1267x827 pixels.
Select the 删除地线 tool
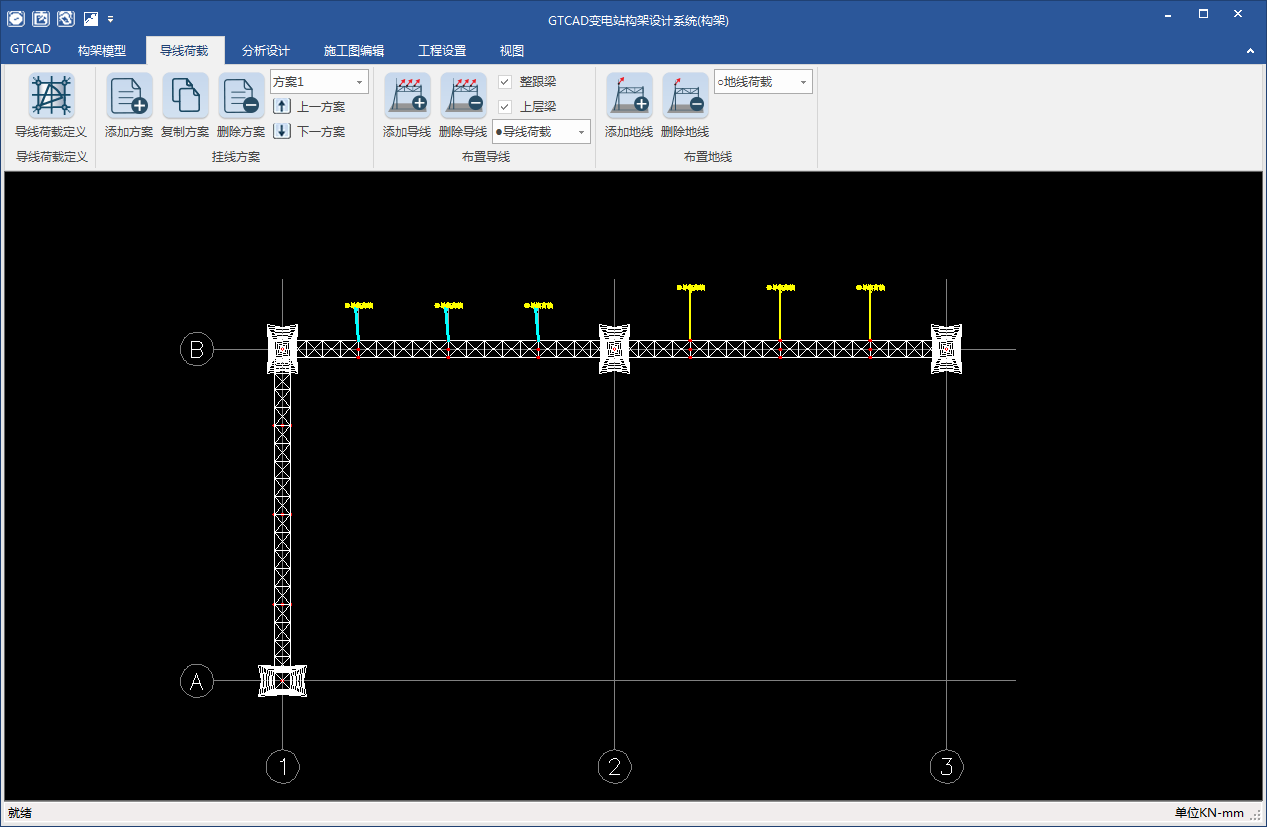click(x=685, y=97)
